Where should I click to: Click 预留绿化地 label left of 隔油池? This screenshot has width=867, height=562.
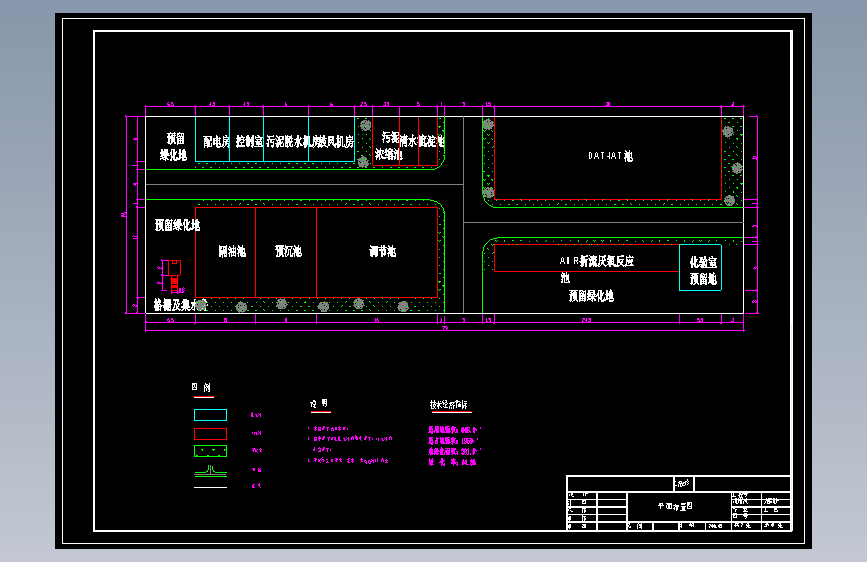coord(177,225)
